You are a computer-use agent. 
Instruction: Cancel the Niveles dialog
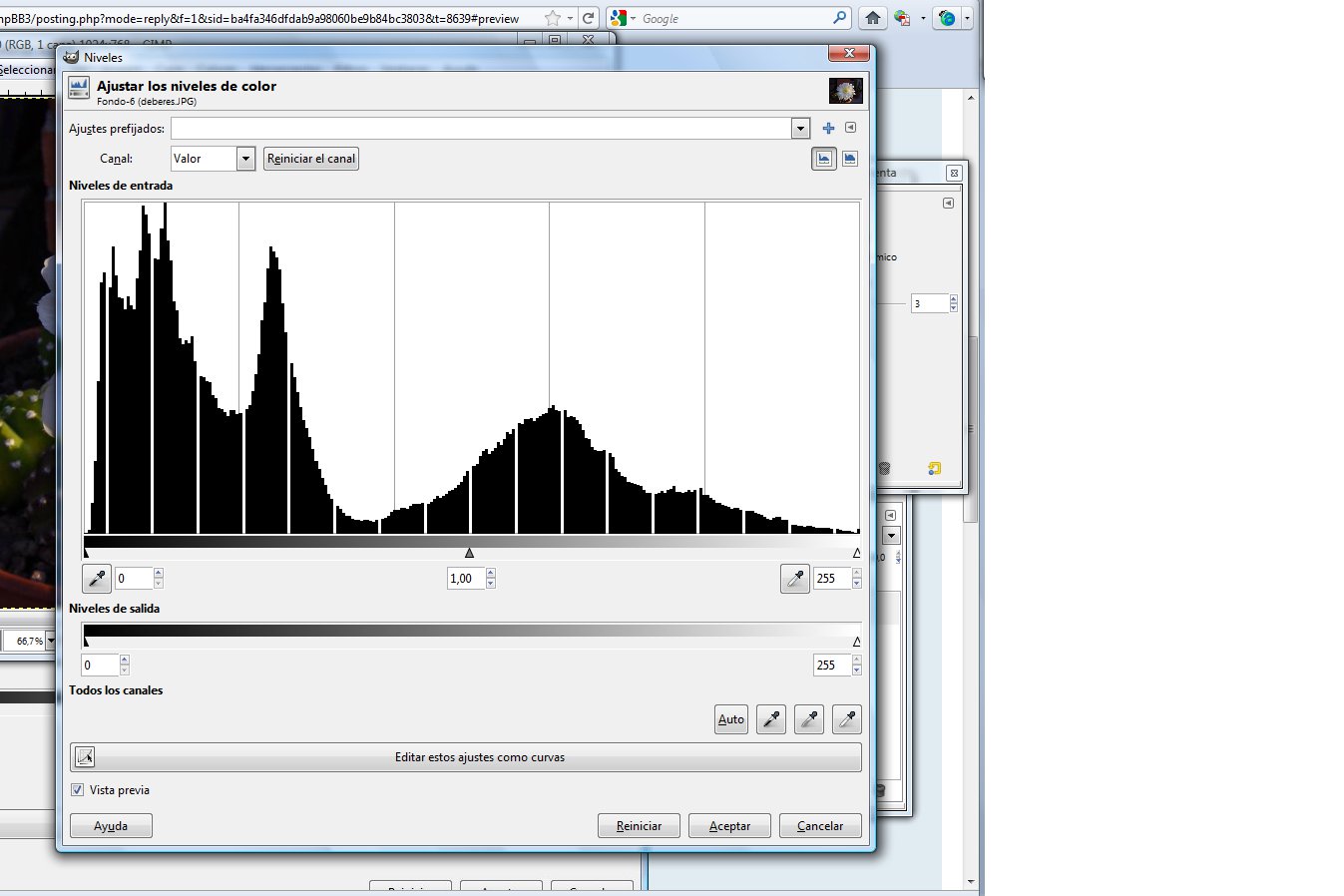pyautogui.click(x=820, y=826)
